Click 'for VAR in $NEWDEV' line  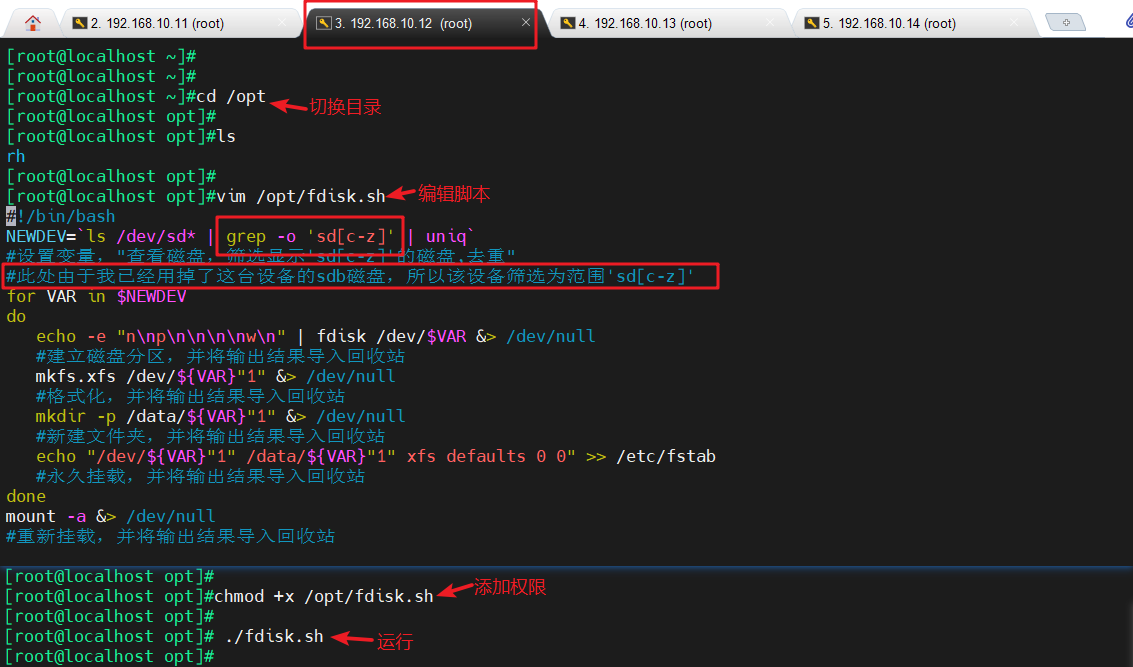(x=96, y=296)
